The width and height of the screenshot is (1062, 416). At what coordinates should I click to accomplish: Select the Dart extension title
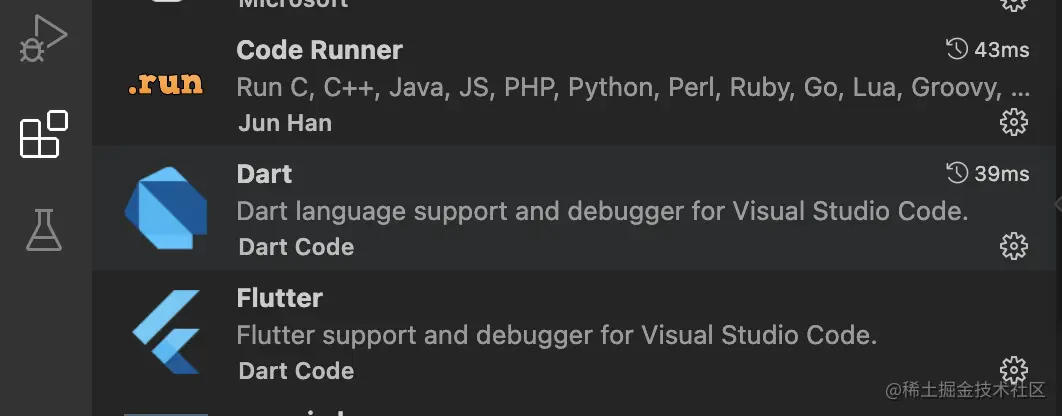264,174
